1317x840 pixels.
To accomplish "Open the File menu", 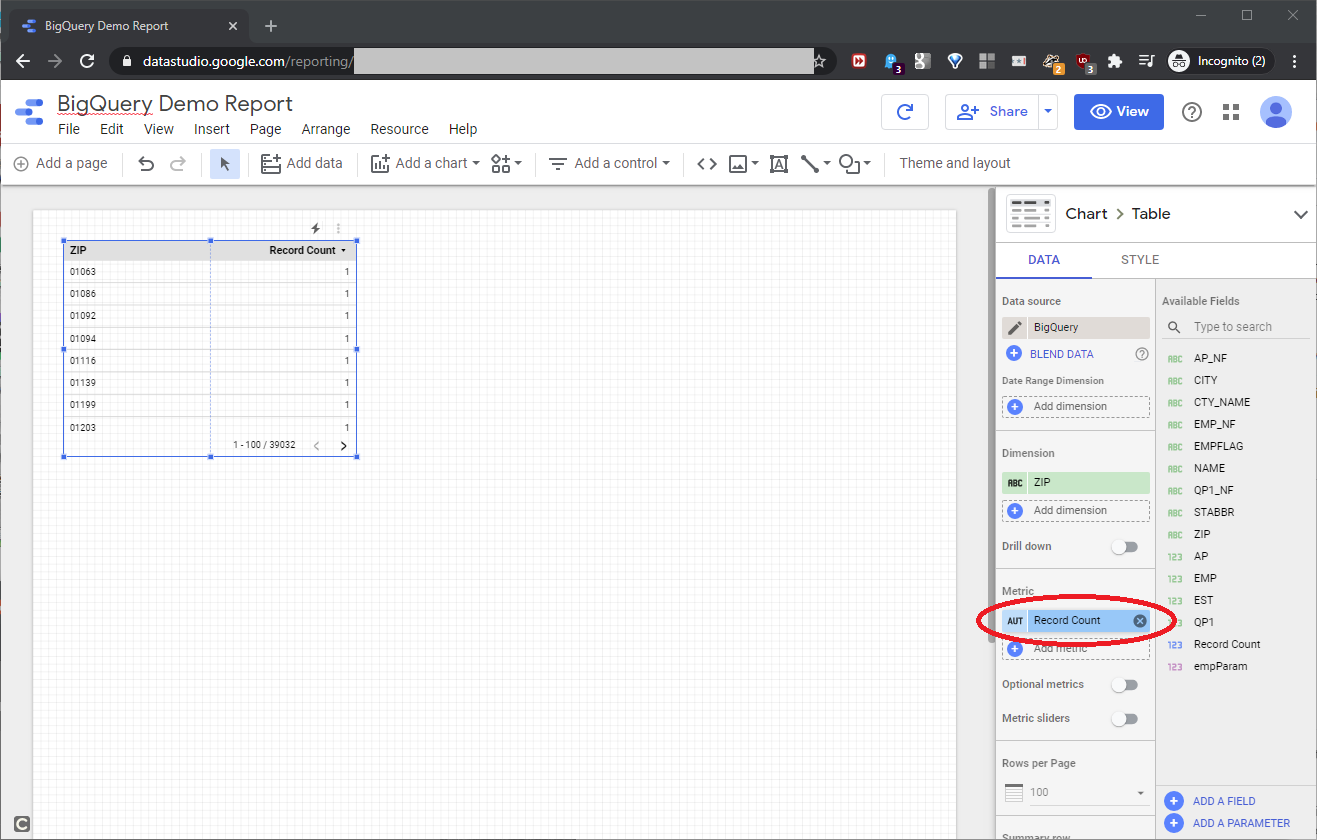I will coord(69,129).
